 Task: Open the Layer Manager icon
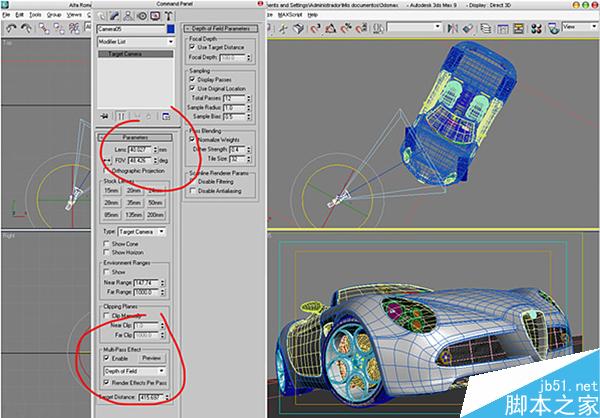486,29
